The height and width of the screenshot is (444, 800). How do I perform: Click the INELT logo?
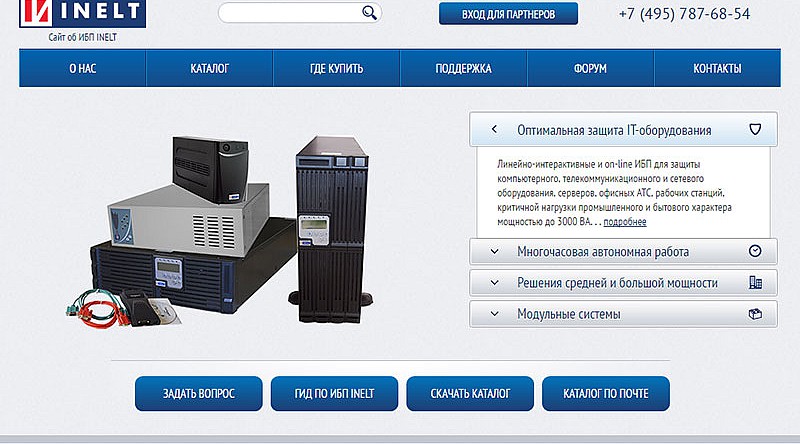[78, 14]
